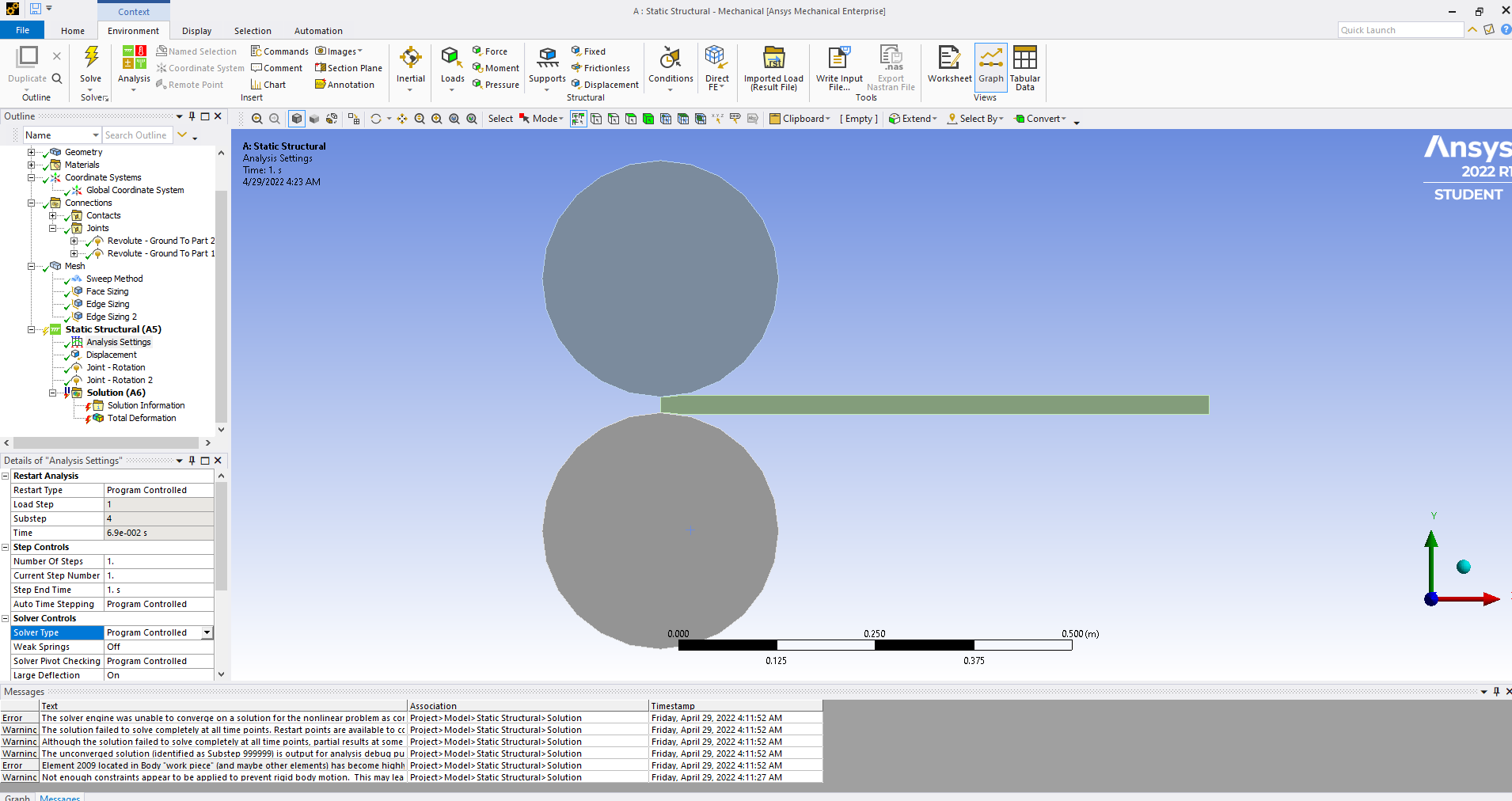Open the Name filter dropdown in Outline
The image size is (1512, 801).
coord(96,135)
